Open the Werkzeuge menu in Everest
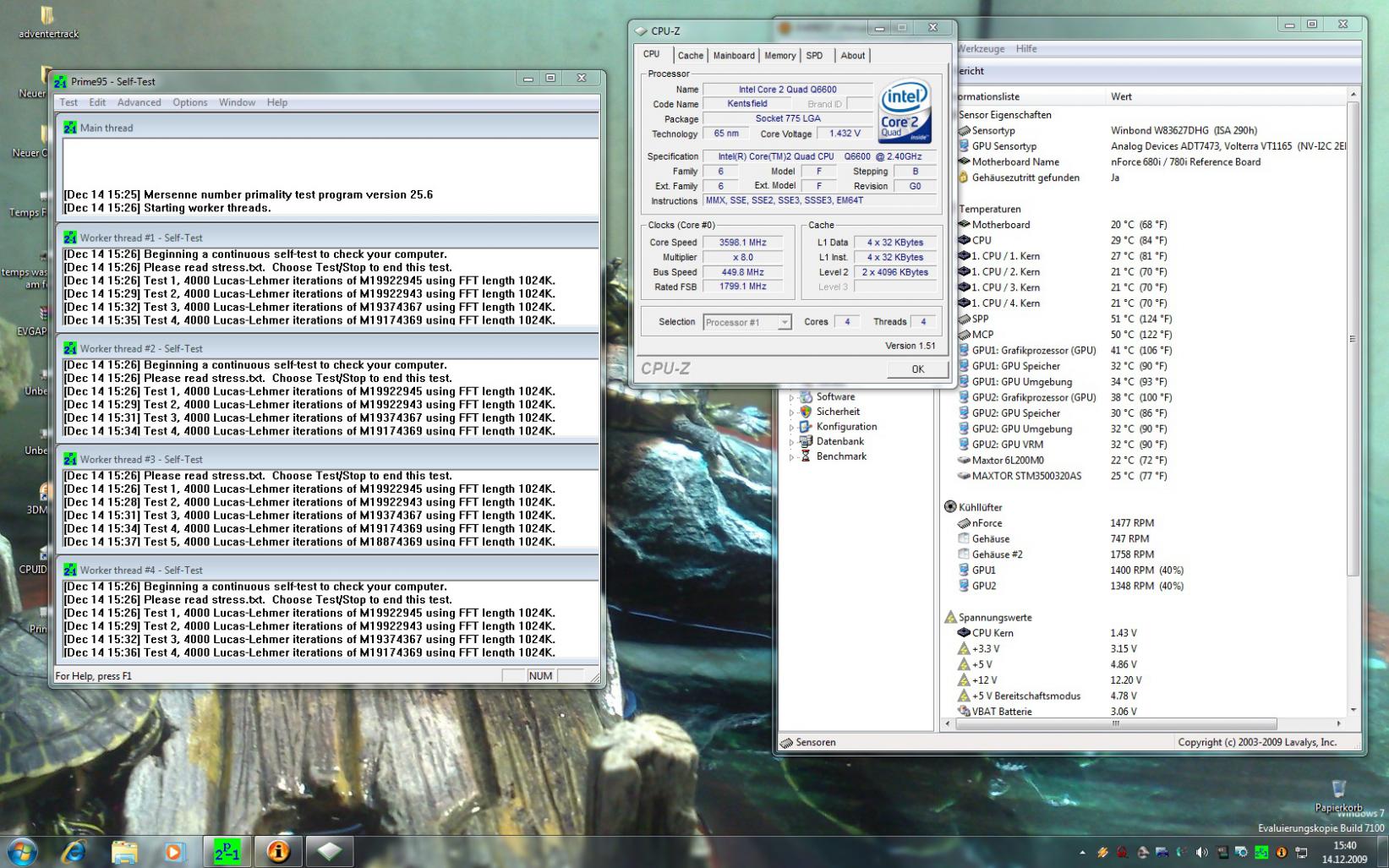Viewport: 1389px width, 868px height. pyautogui.click(x=981, y=49)
